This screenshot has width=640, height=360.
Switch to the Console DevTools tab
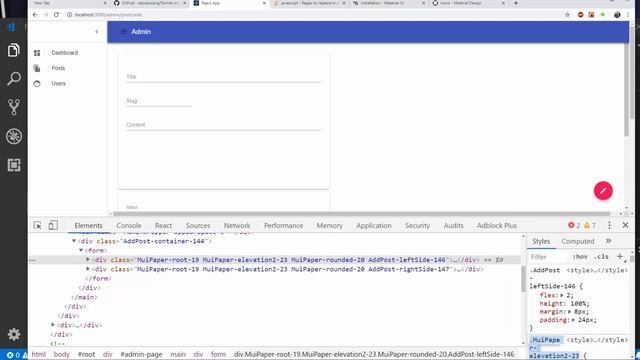[129, 225]
